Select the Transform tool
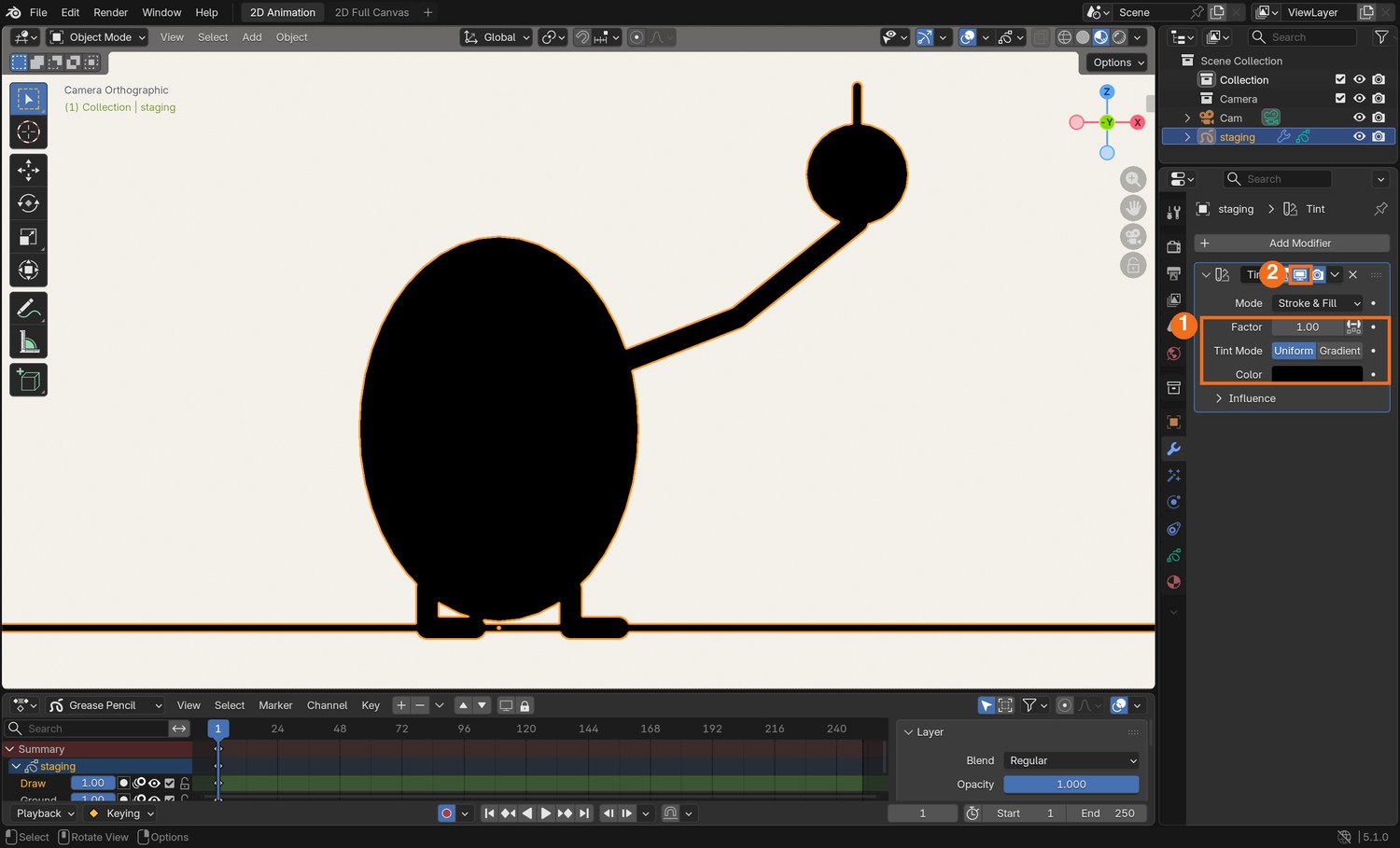Image resolution: width=1400 pixels, height=848 pixels. click(29, 271)
